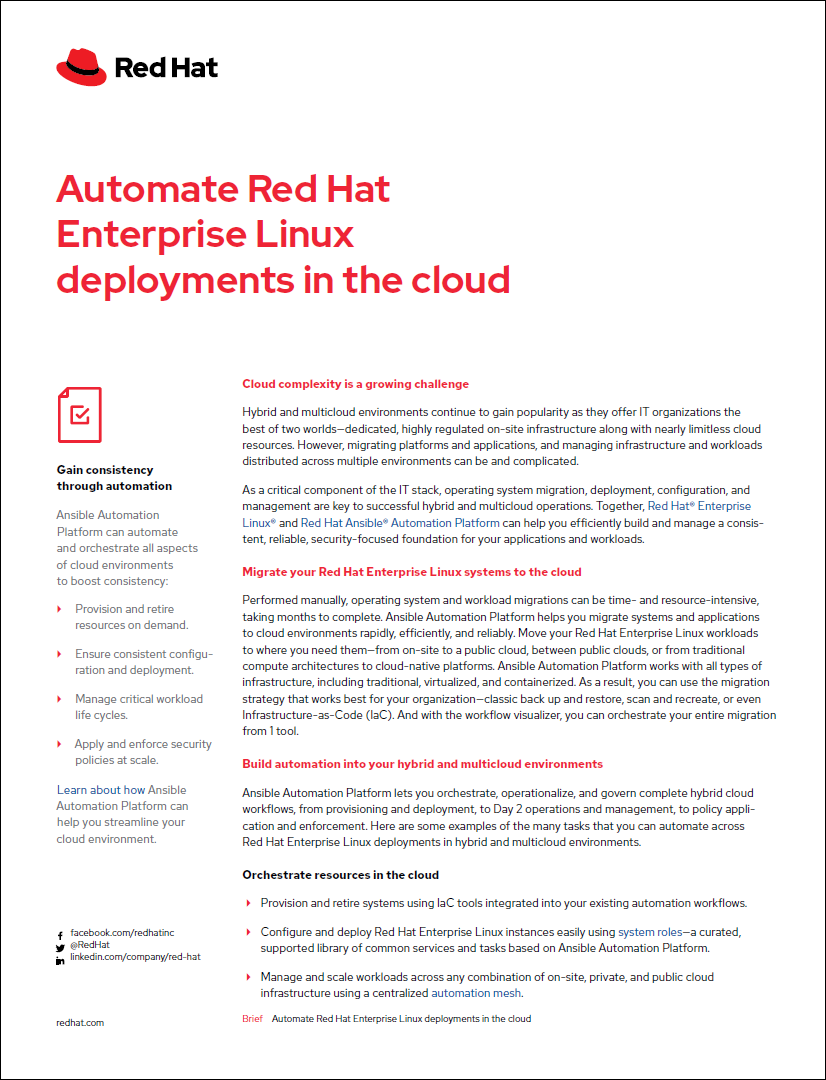Image resolution: width=826 pixels, height=1080 pixels.
Task: Click the document checkmark icon
Action: (x=79, y=415)
